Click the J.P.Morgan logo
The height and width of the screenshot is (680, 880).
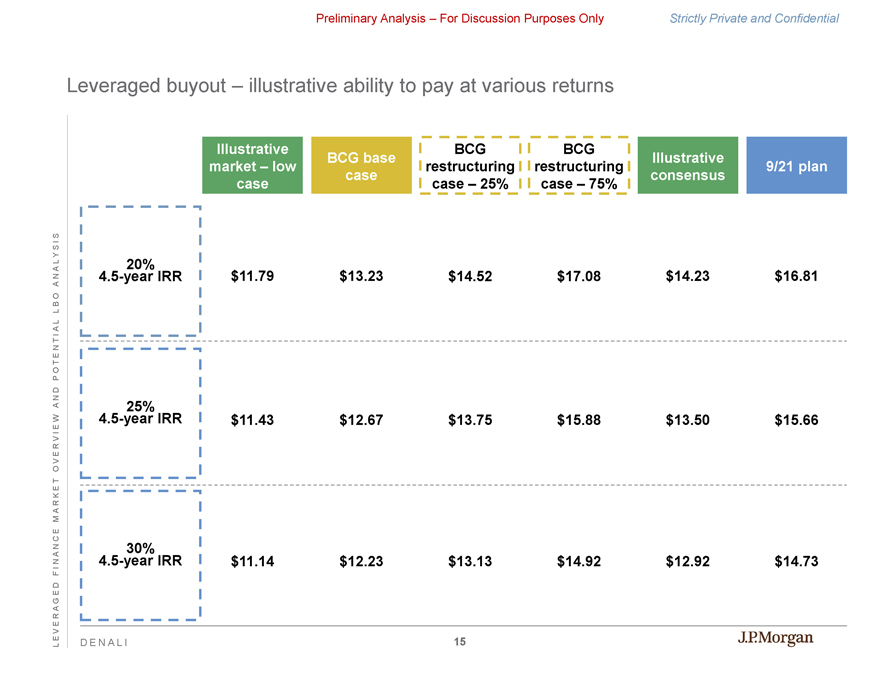tap(768, 639)
